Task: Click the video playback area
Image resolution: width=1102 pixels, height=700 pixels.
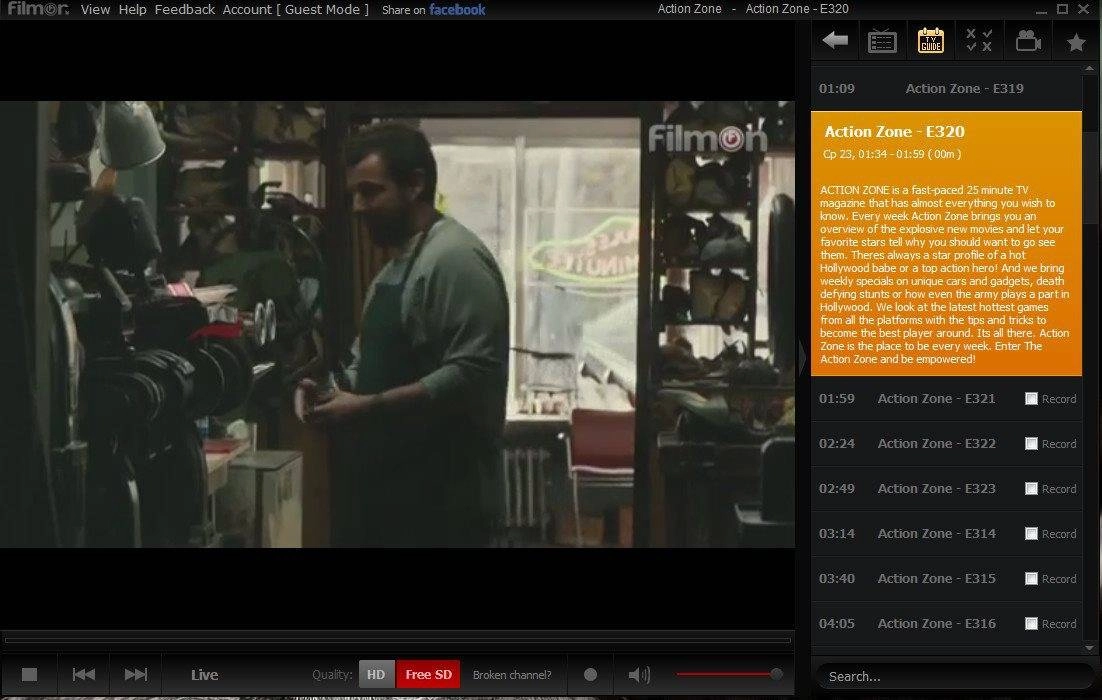Action: pos(397,324)
